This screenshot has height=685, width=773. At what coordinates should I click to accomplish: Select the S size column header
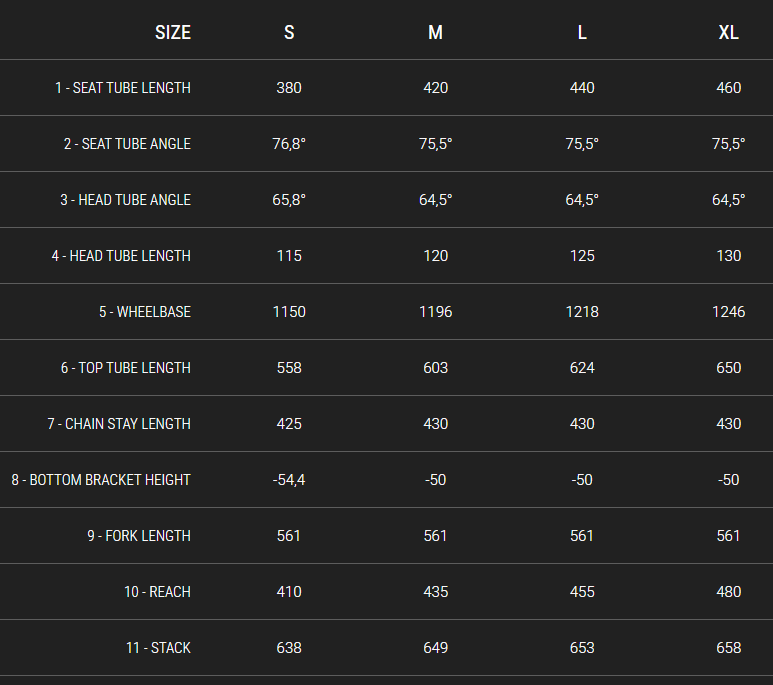289,33
